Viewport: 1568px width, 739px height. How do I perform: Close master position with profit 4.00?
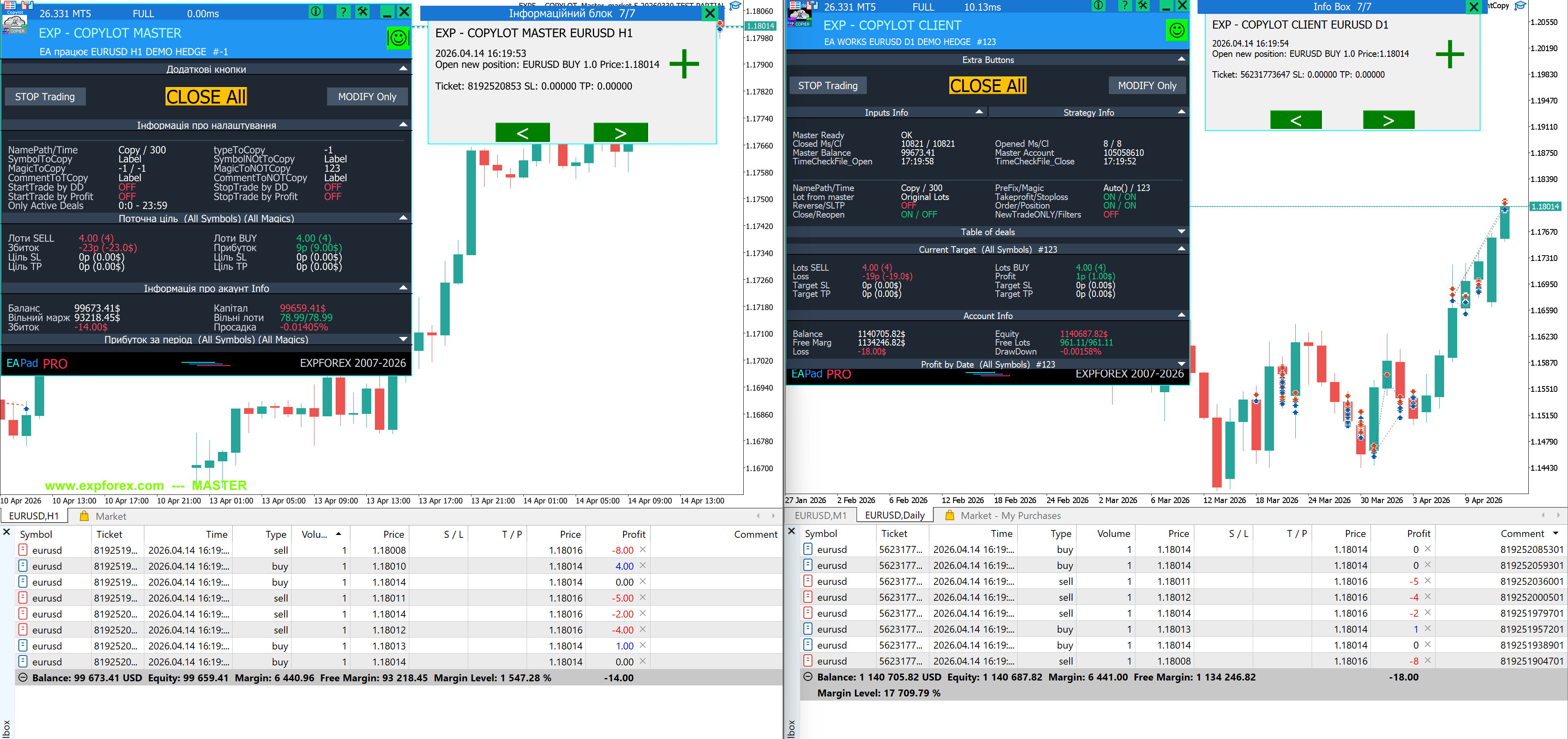[x=643, y=566]
